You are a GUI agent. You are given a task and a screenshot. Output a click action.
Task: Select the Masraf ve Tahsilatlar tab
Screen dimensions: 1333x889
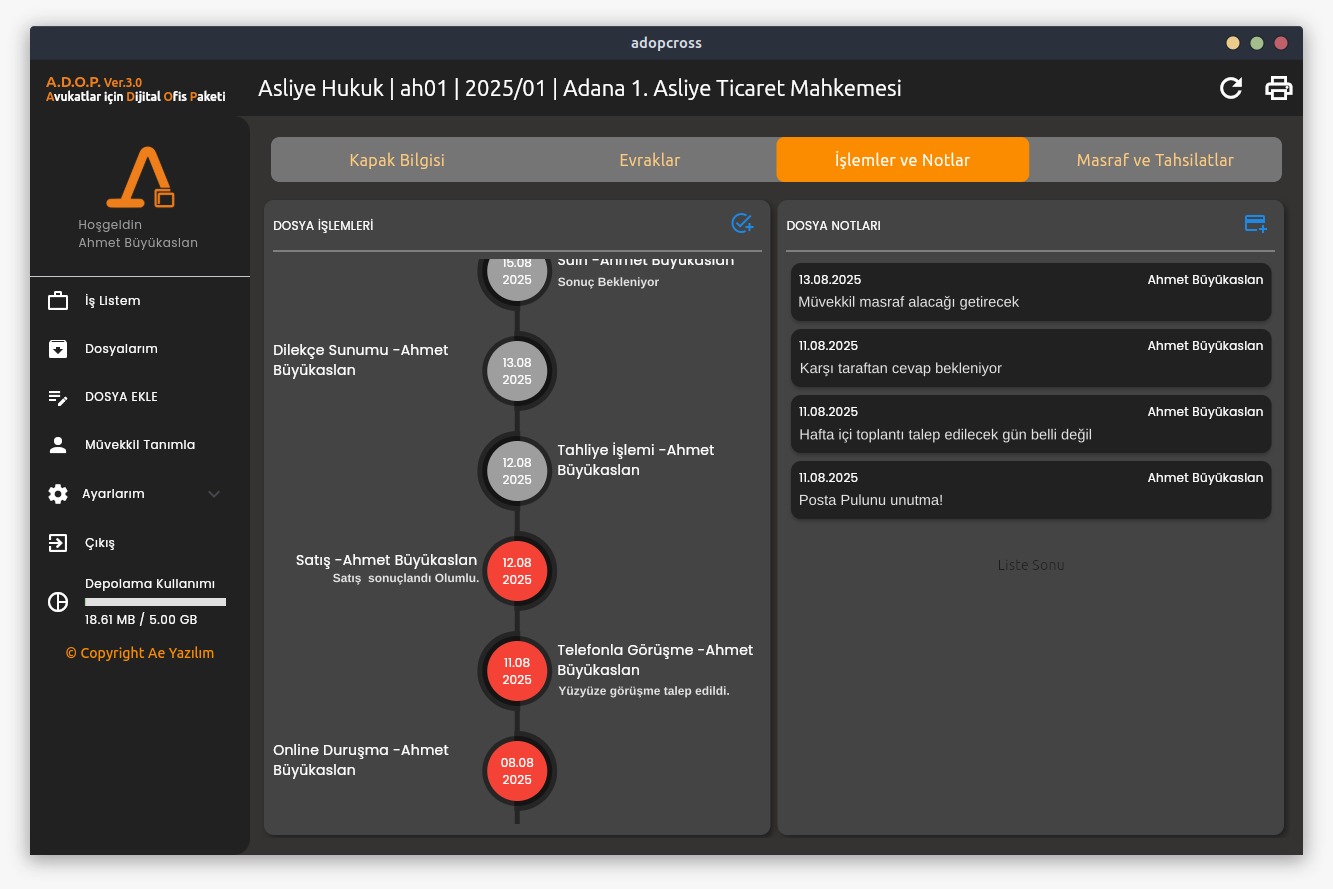1155,160
